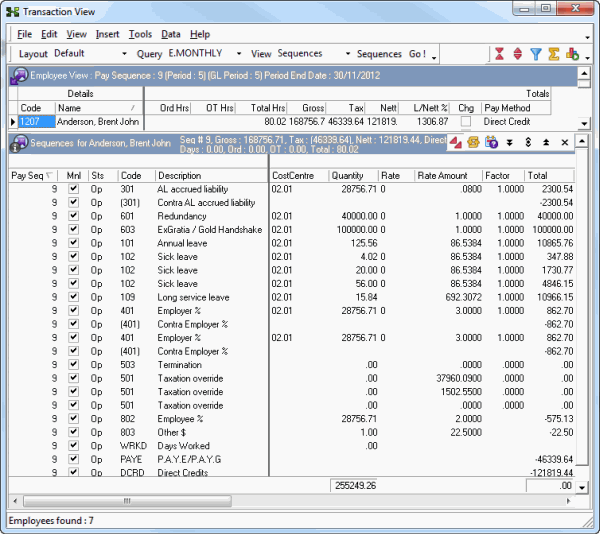Click the yellow sigma totals icon
Viewport: 600px width, 534px height.
pos(554,54)
